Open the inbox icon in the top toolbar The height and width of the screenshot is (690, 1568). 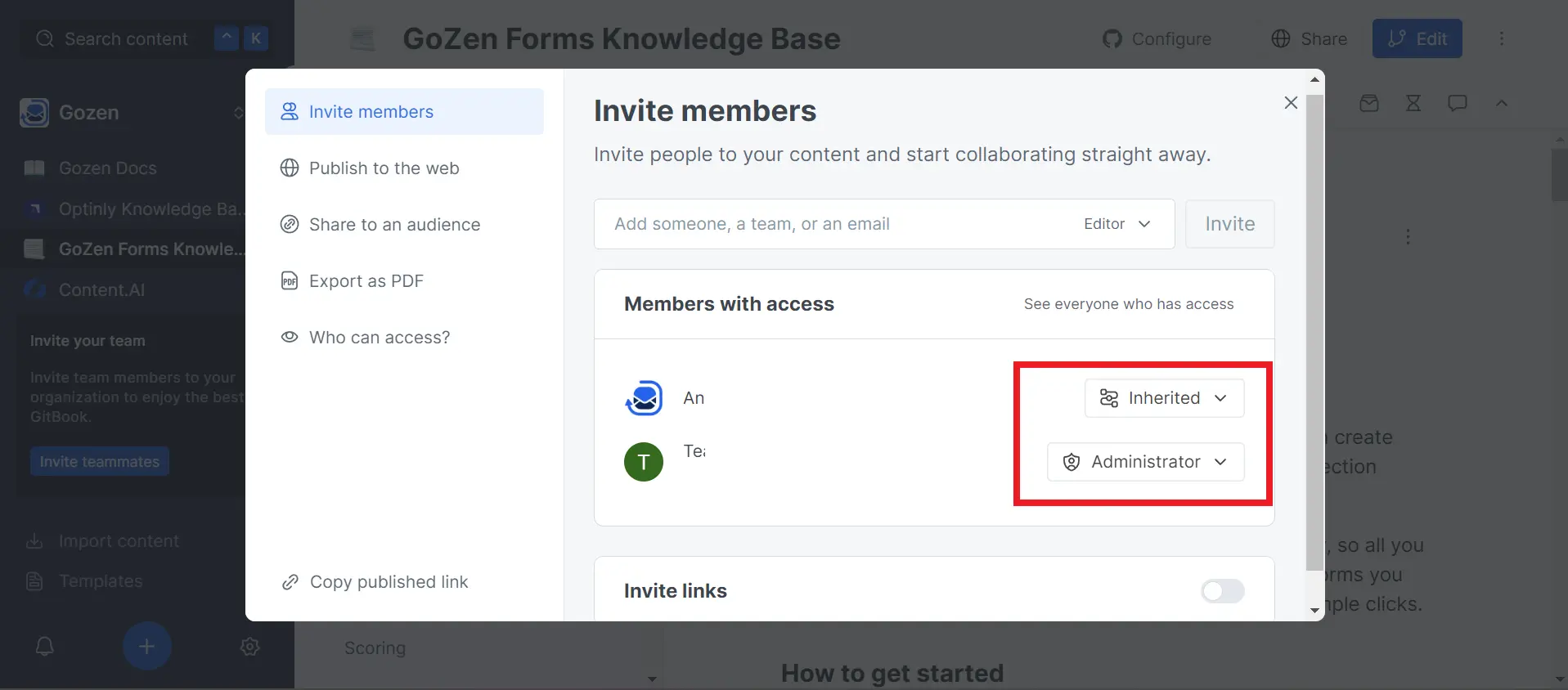tap(1370, 102)
